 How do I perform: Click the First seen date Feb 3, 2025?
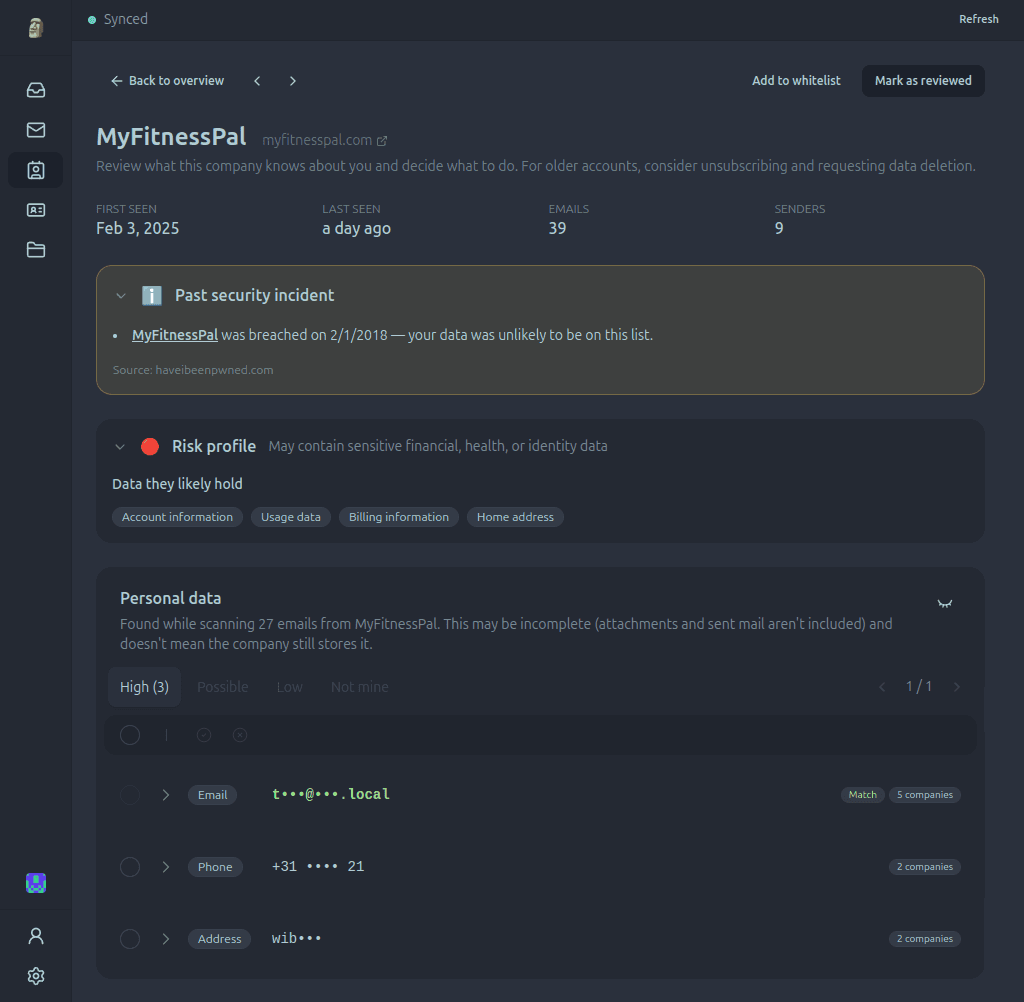[138, 229]
